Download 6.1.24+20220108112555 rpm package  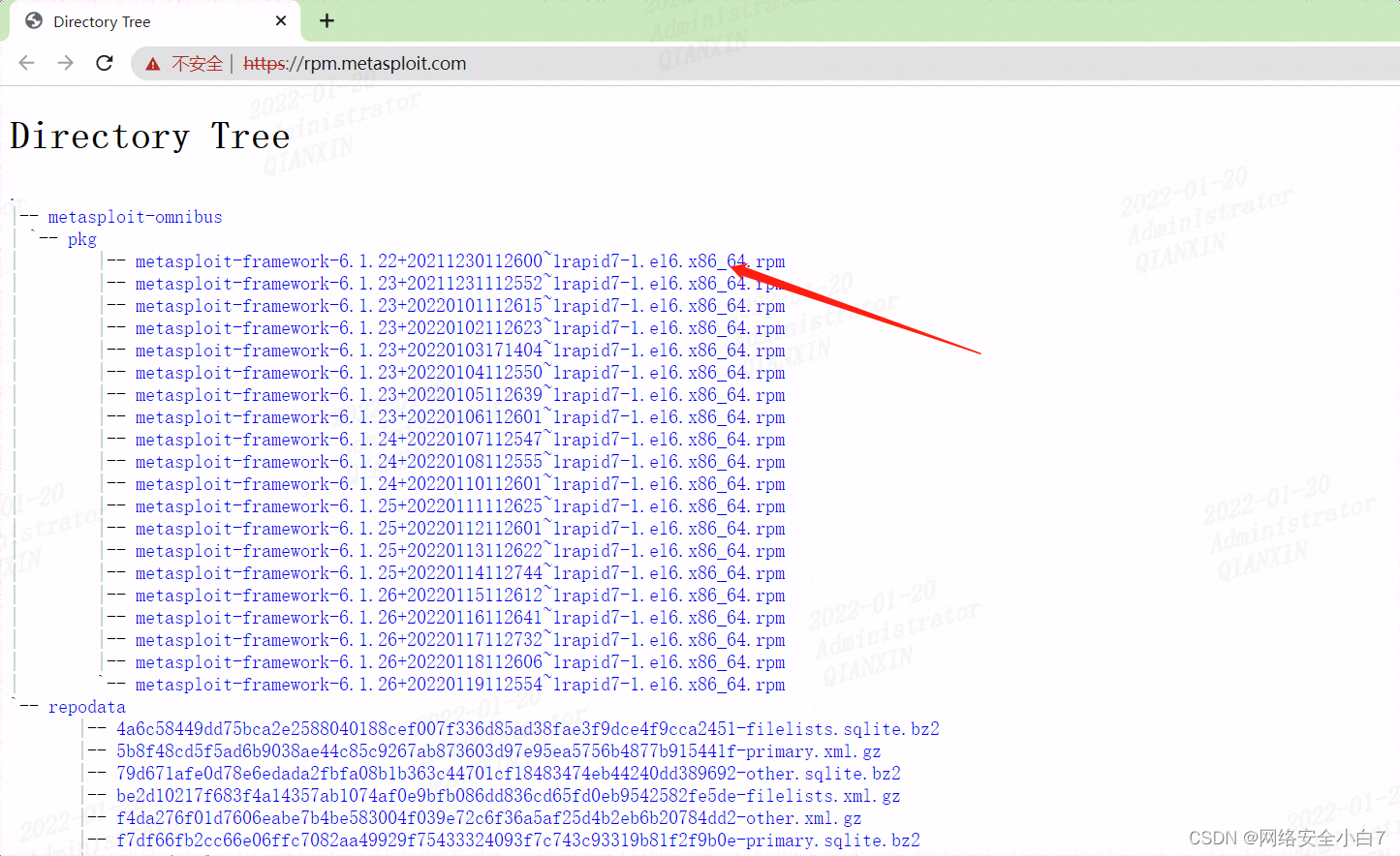[460, 462]
